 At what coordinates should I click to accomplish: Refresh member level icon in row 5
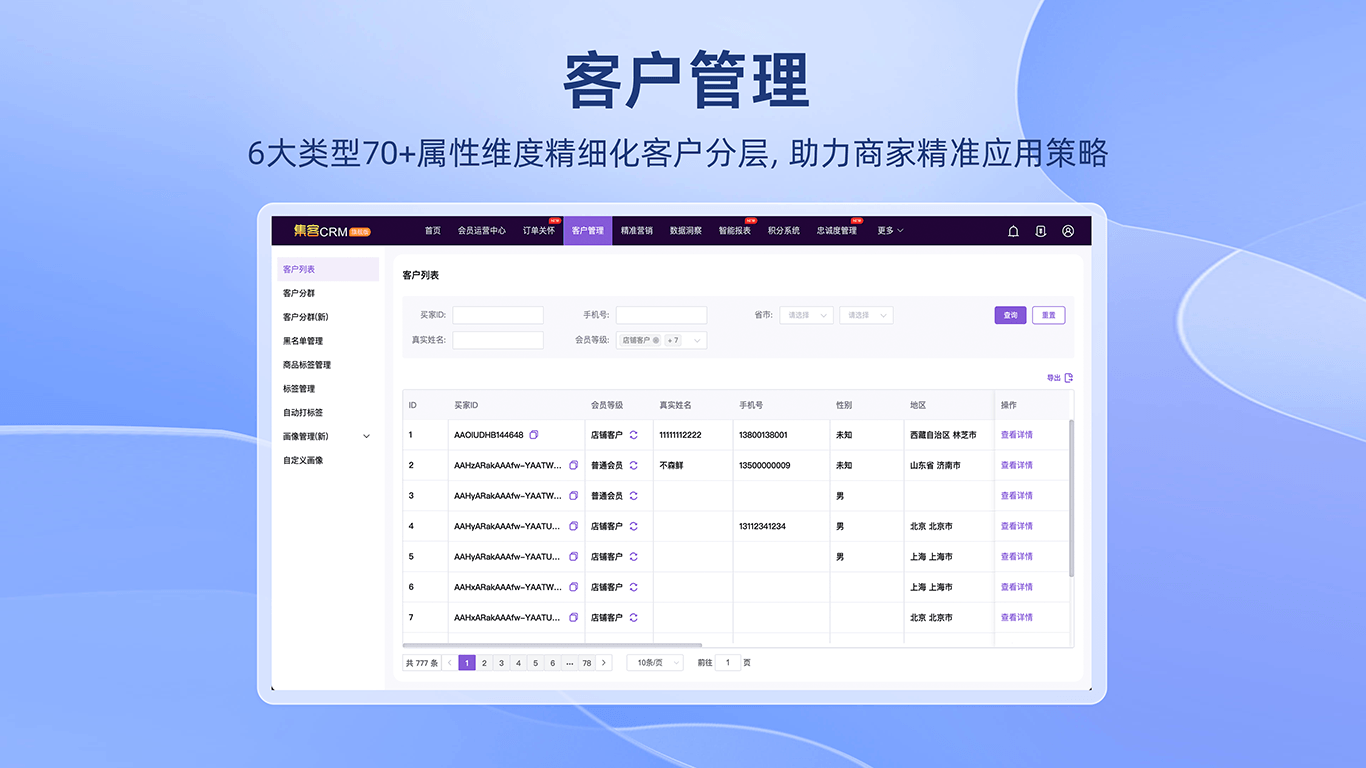click(x=633, y=557)
